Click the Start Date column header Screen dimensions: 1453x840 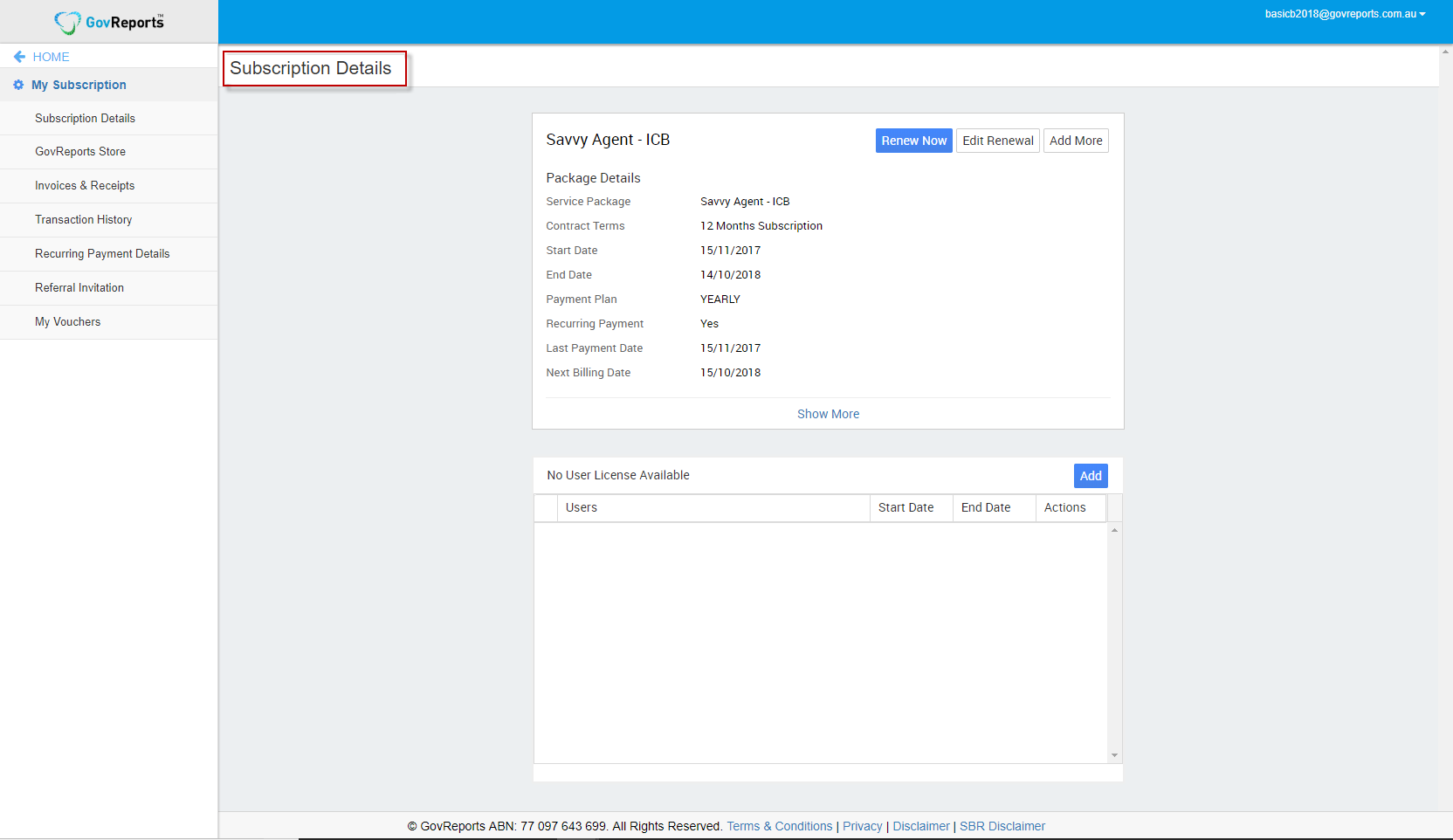(x=911, y=508)
